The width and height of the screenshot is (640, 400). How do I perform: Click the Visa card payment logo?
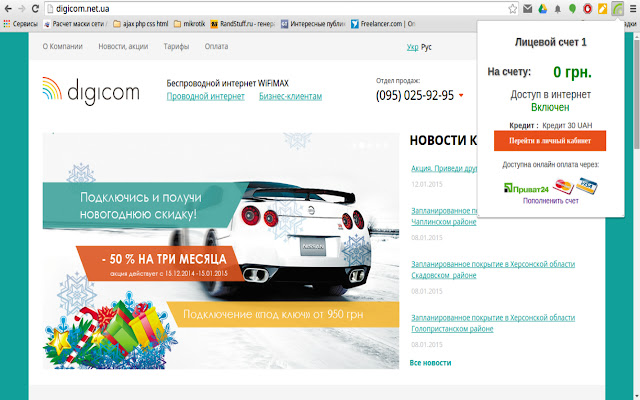coord(587,186)
